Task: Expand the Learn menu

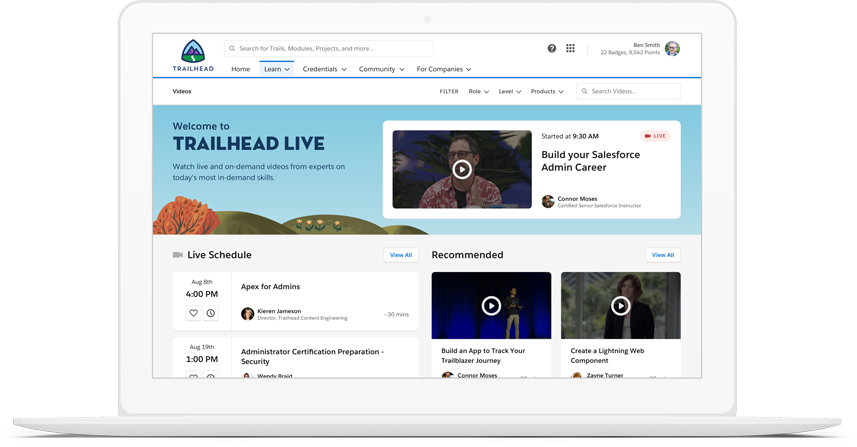Action: point(277,69)
